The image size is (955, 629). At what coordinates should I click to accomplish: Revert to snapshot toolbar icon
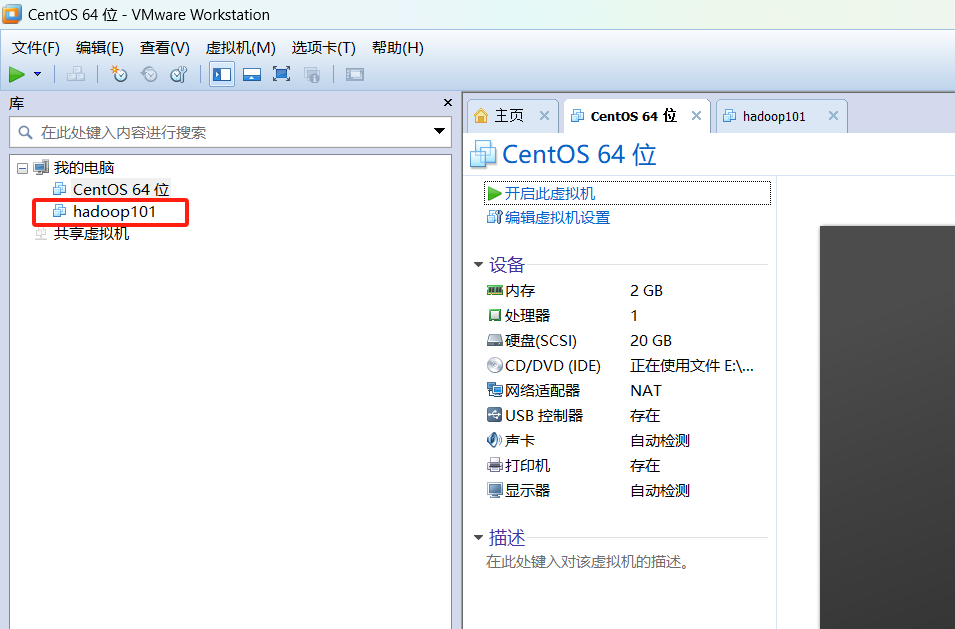point(149,74)
